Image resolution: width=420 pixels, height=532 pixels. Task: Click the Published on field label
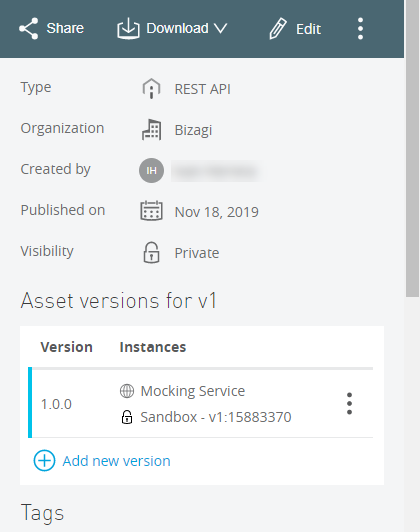tap(63, 210)
